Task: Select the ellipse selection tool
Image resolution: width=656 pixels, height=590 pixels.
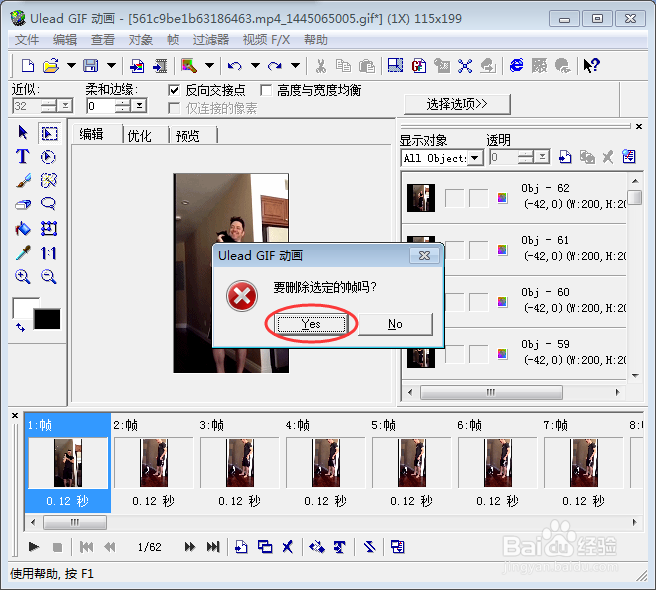Action: click(48, 157)
